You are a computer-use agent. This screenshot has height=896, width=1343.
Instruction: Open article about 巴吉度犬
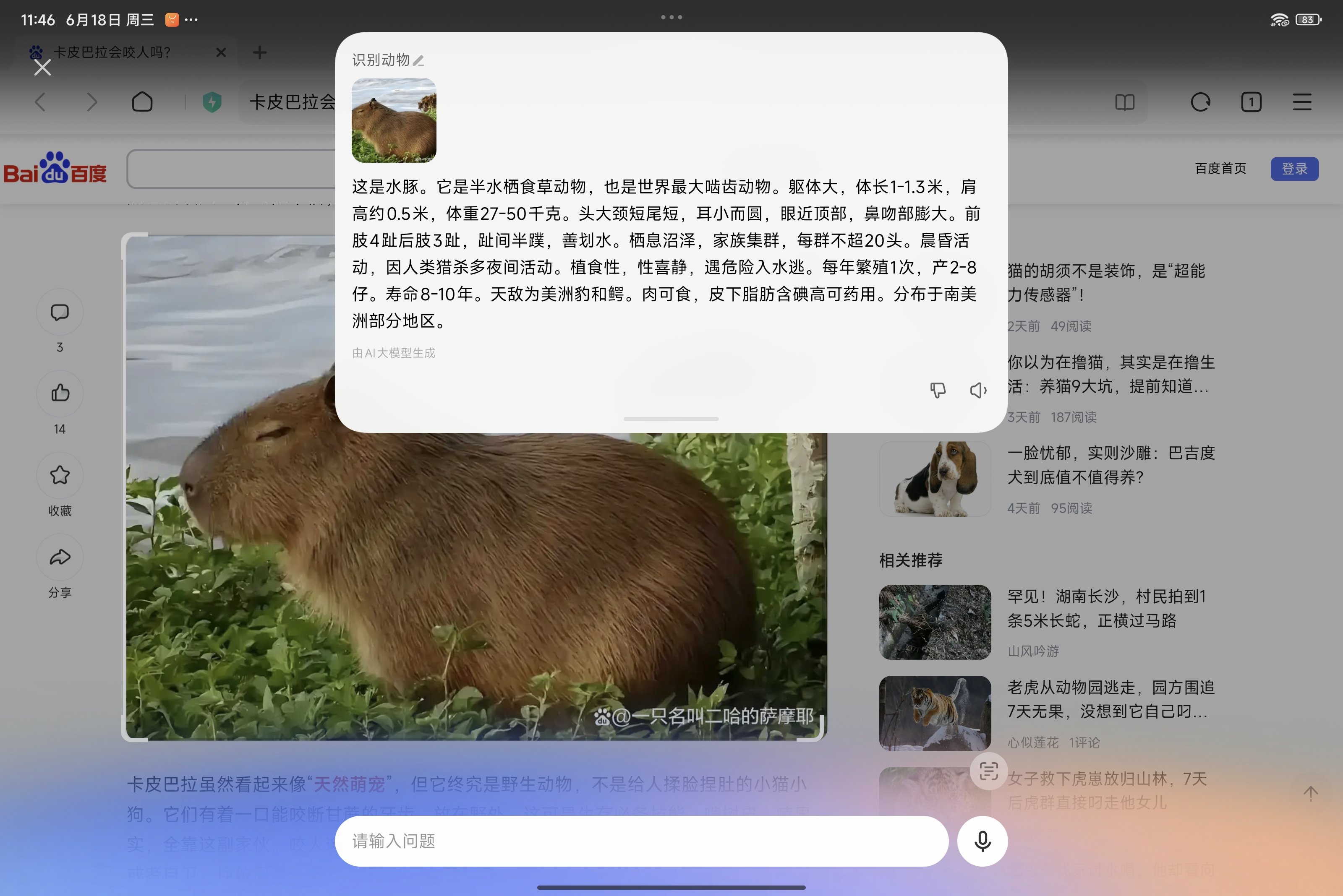(1111, 465)
